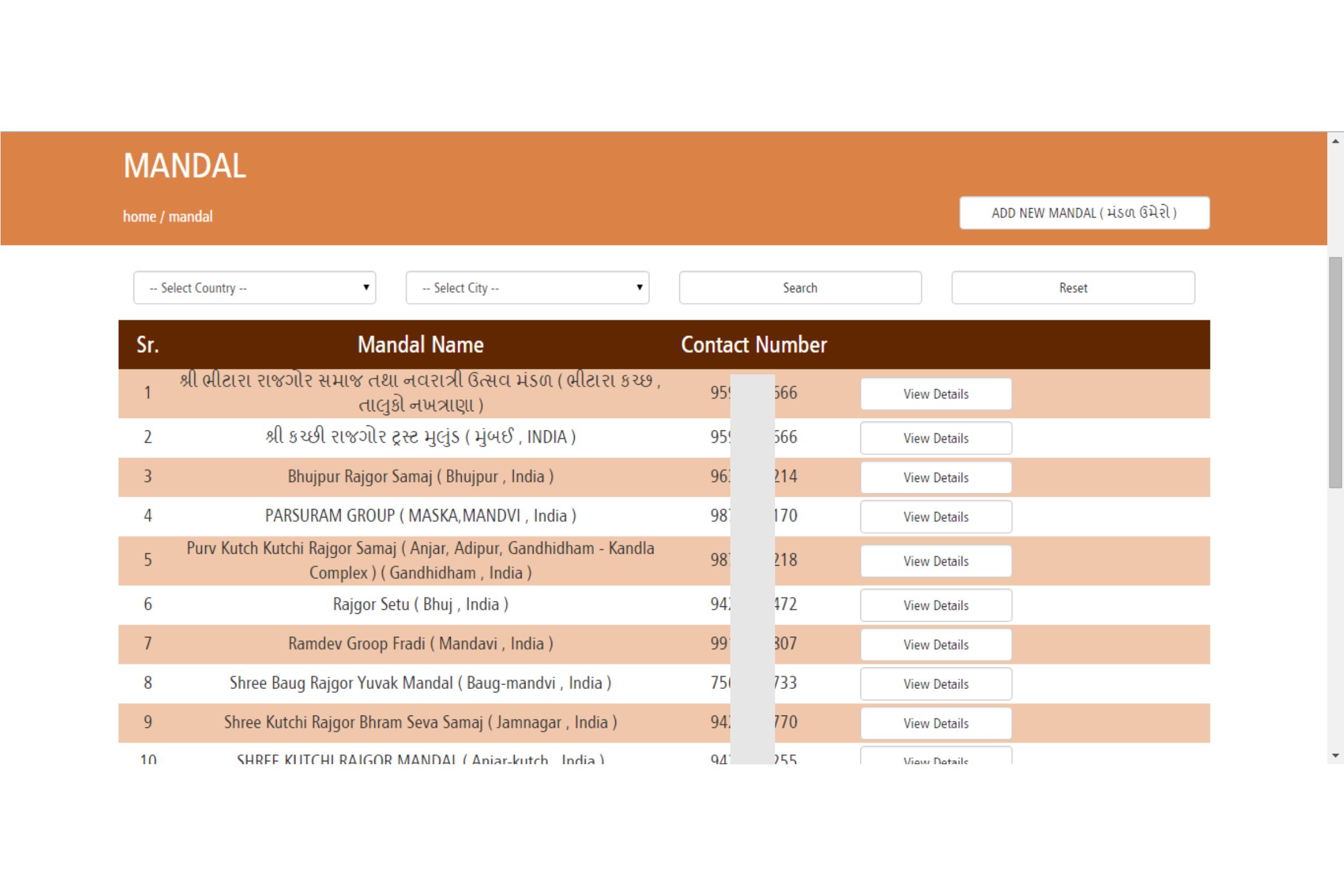This screenshot has height=896, width=1344.
Task: Select 'Rajgor Setu ( Bhuj , India )' text
Action: coord(421,605)
